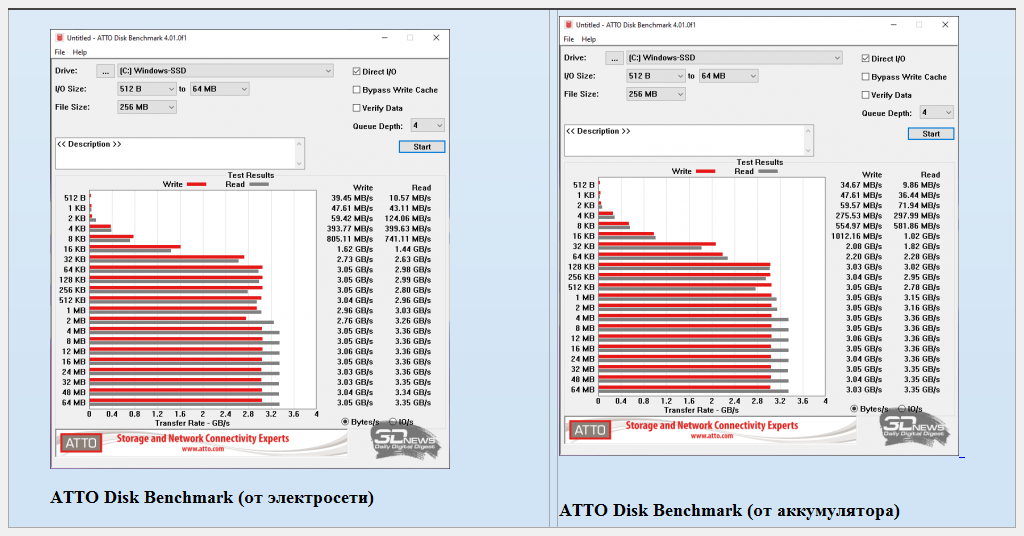Click 10.57 MB/s read value in left window

click(409, 198)
